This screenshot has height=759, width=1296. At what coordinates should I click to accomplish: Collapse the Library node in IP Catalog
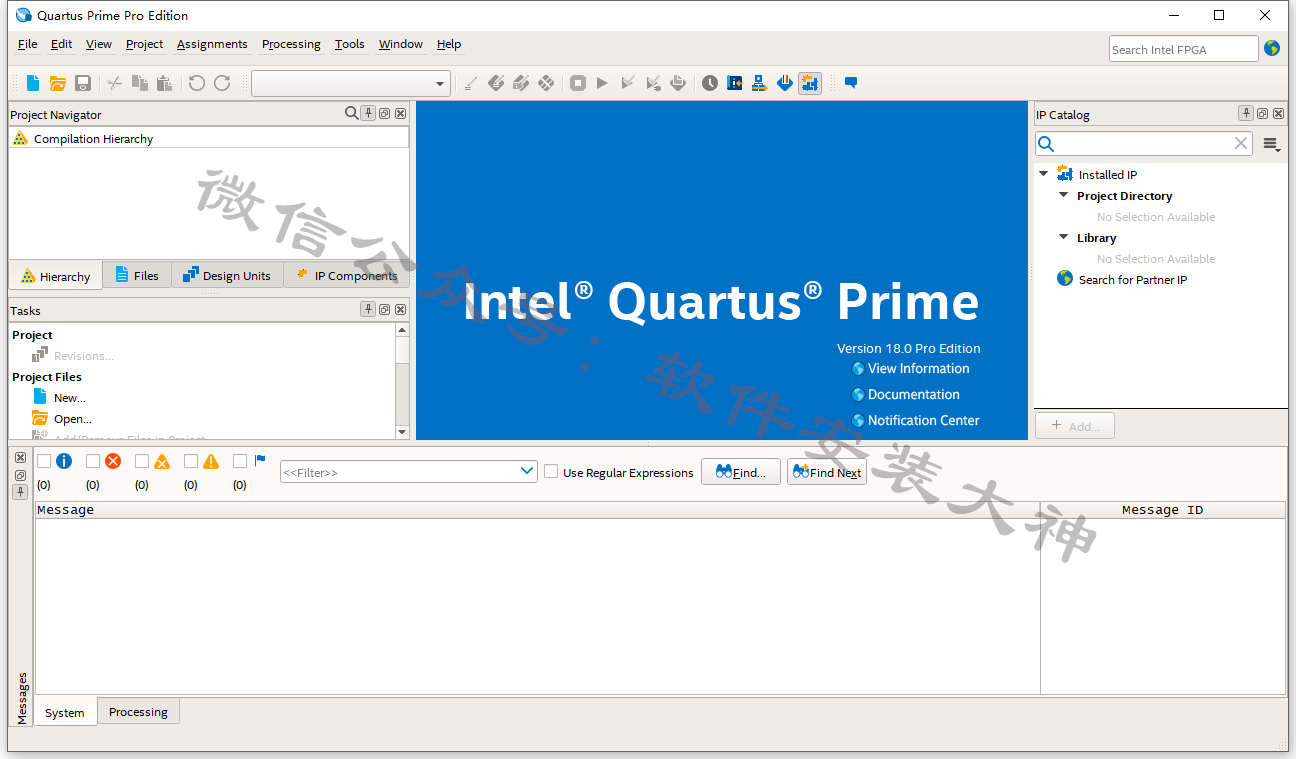coord(1064,238)
